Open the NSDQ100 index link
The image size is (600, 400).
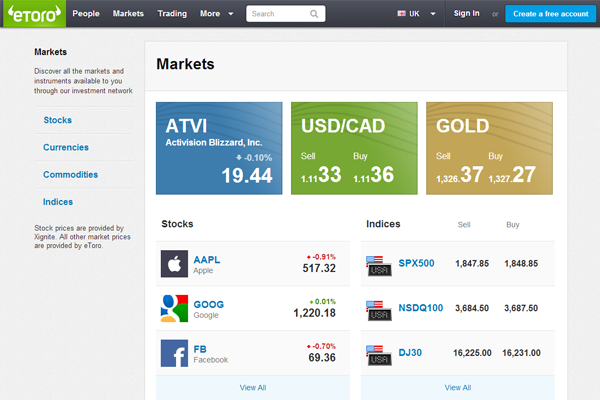coord(421,308)
